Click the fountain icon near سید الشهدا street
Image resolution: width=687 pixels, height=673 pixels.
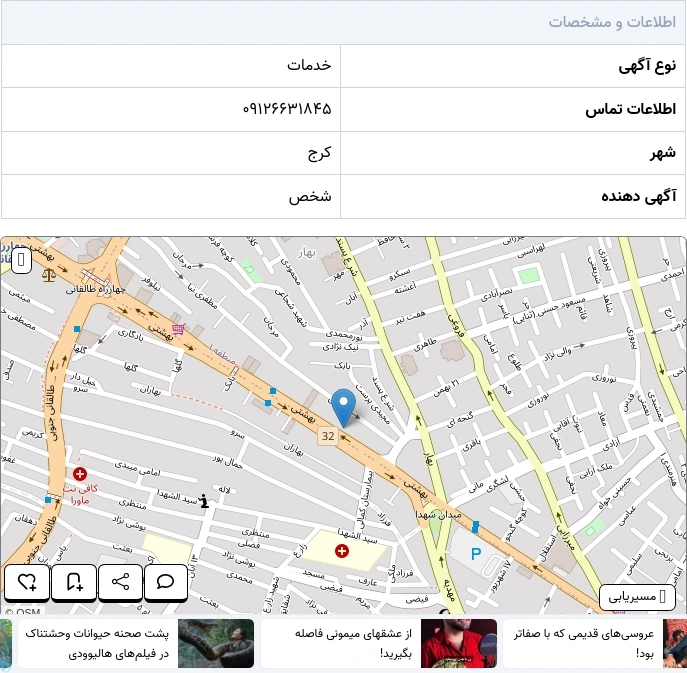[x=203, y=501]
